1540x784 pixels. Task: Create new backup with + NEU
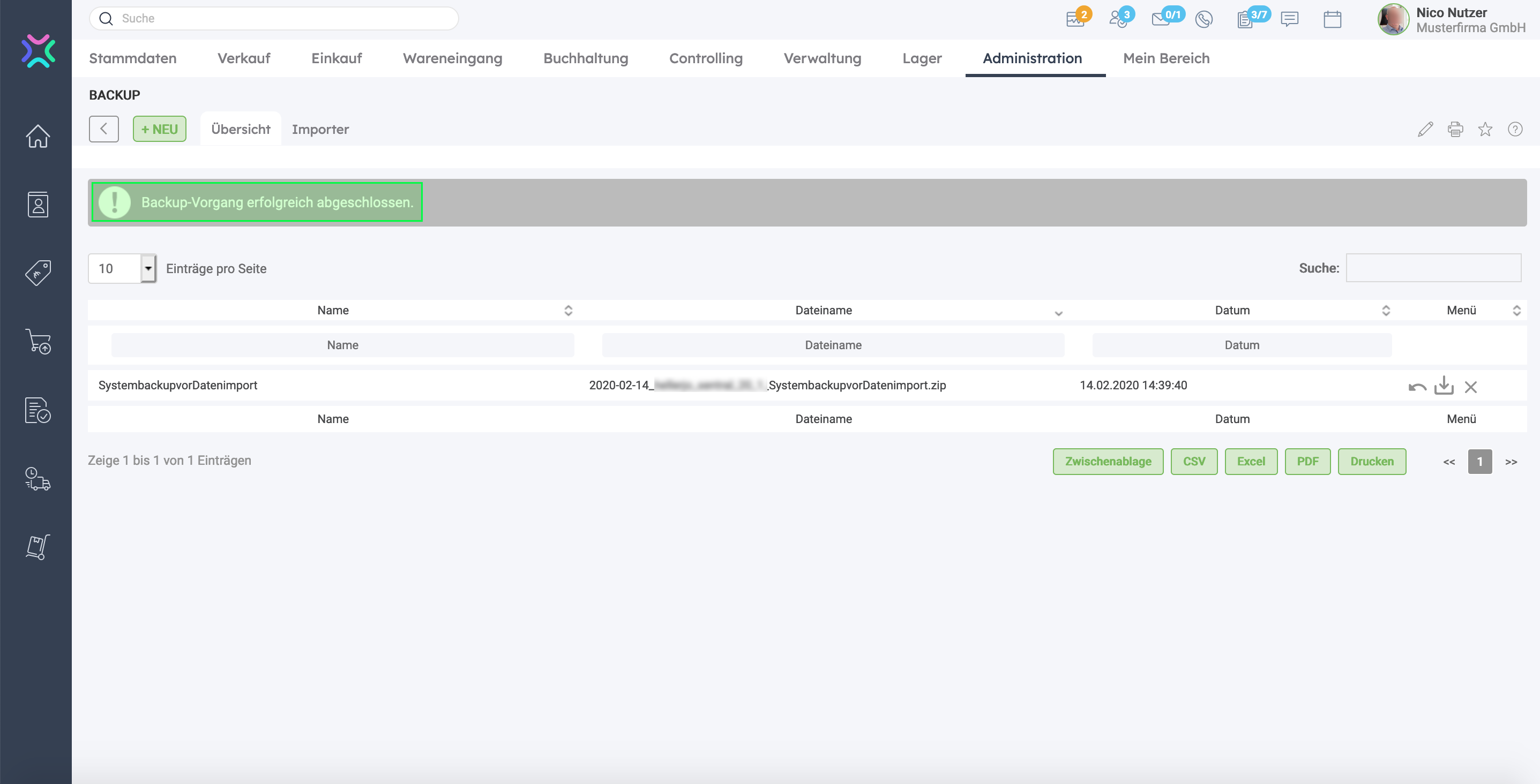tap(159, 129)
